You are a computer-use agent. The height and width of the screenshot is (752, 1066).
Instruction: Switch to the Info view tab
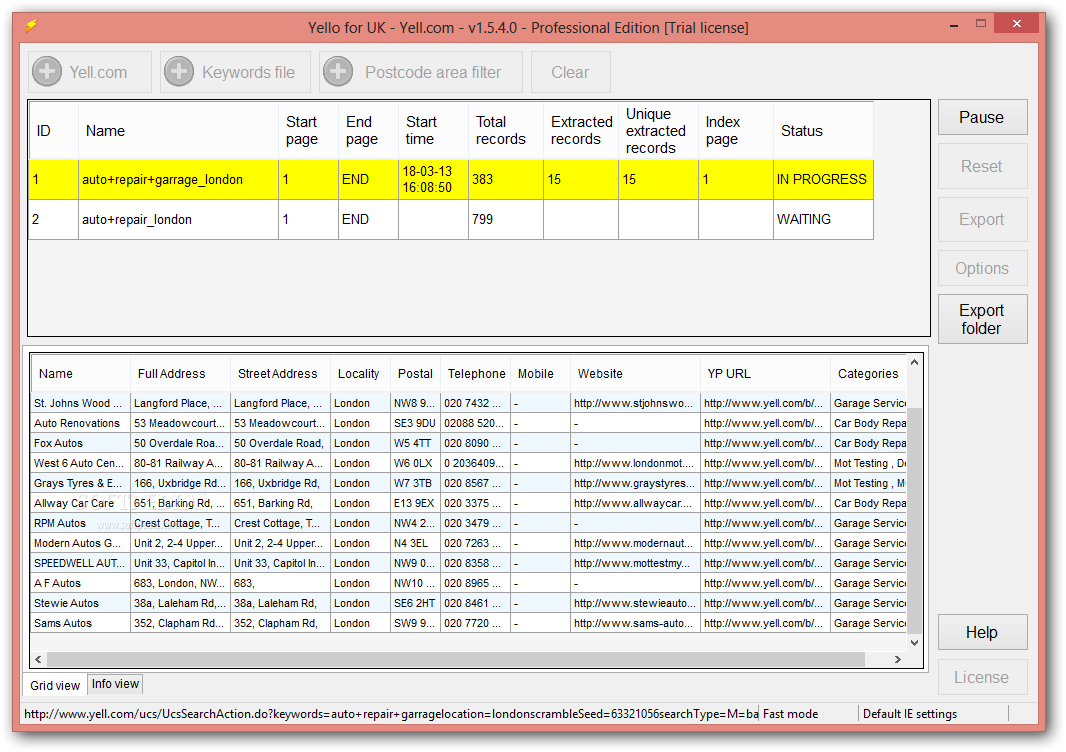116,684
